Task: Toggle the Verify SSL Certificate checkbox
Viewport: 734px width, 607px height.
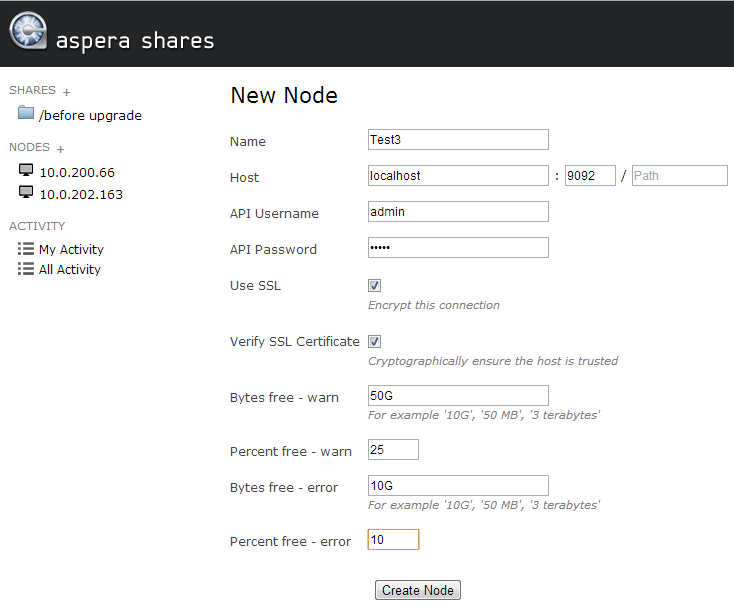Action: tap(375, 342)
